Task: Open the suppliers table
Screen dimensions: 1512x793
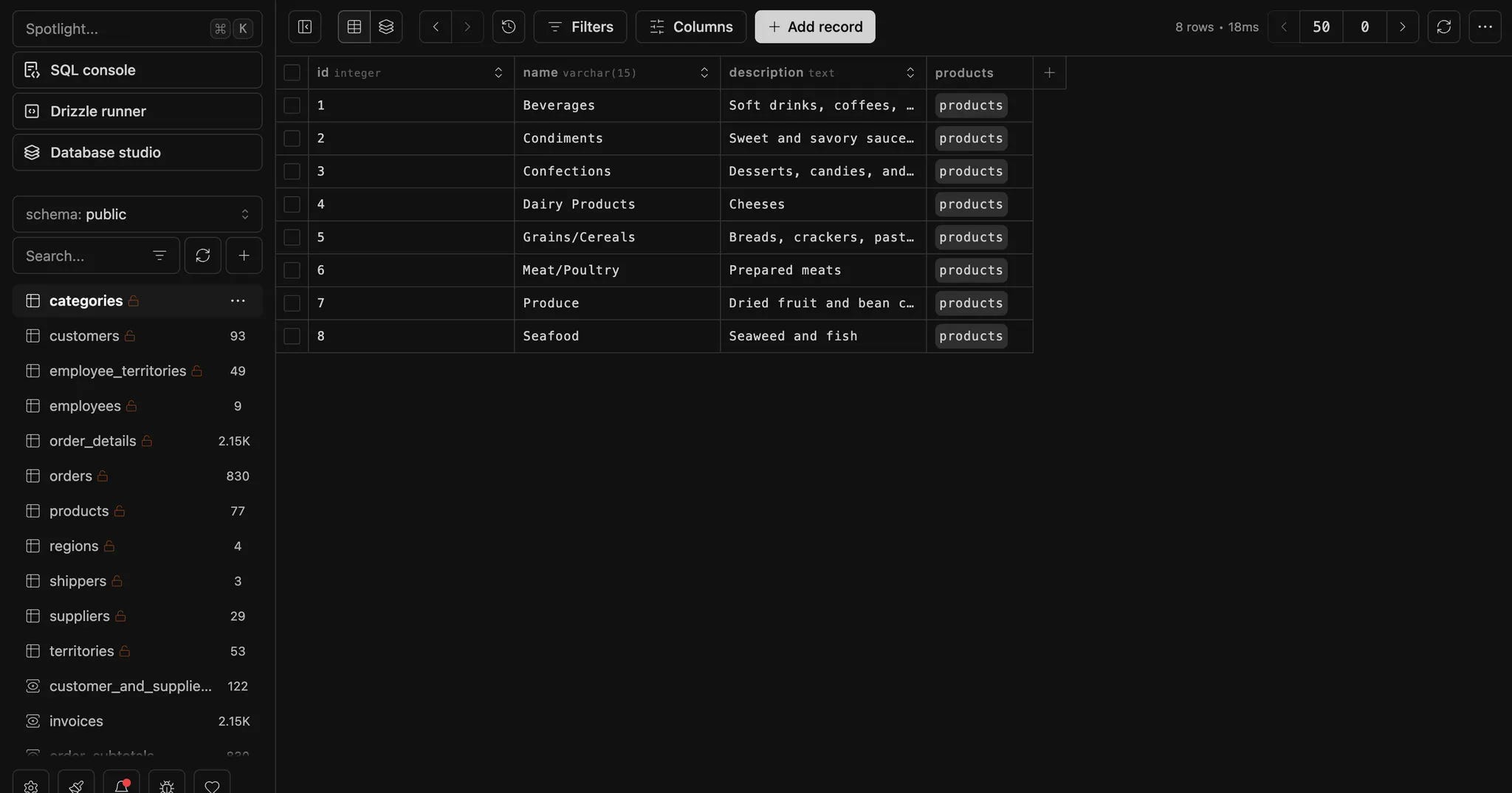Action: pos(137,616)
